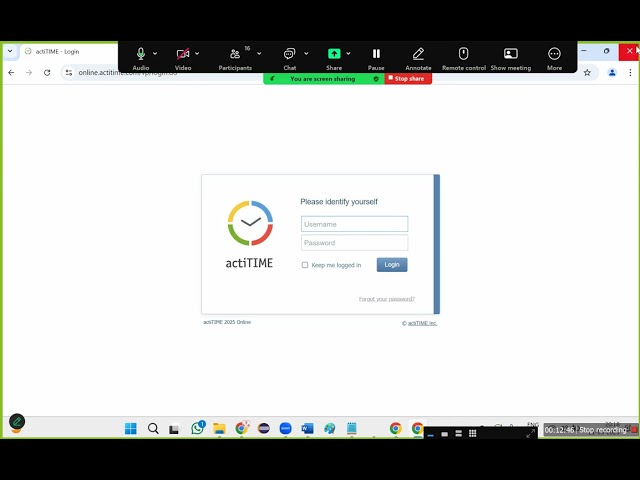Click the Stop recording control
Viewport: 640px width, 480px height.
click(x=591, y=430)
